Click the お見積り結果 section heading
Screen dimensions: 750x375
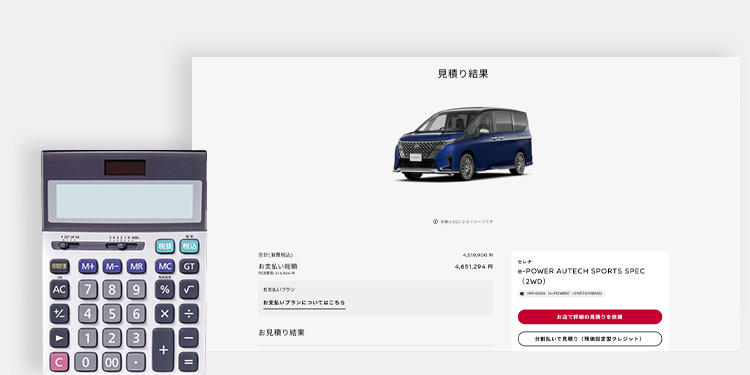(x=281, y=332)
